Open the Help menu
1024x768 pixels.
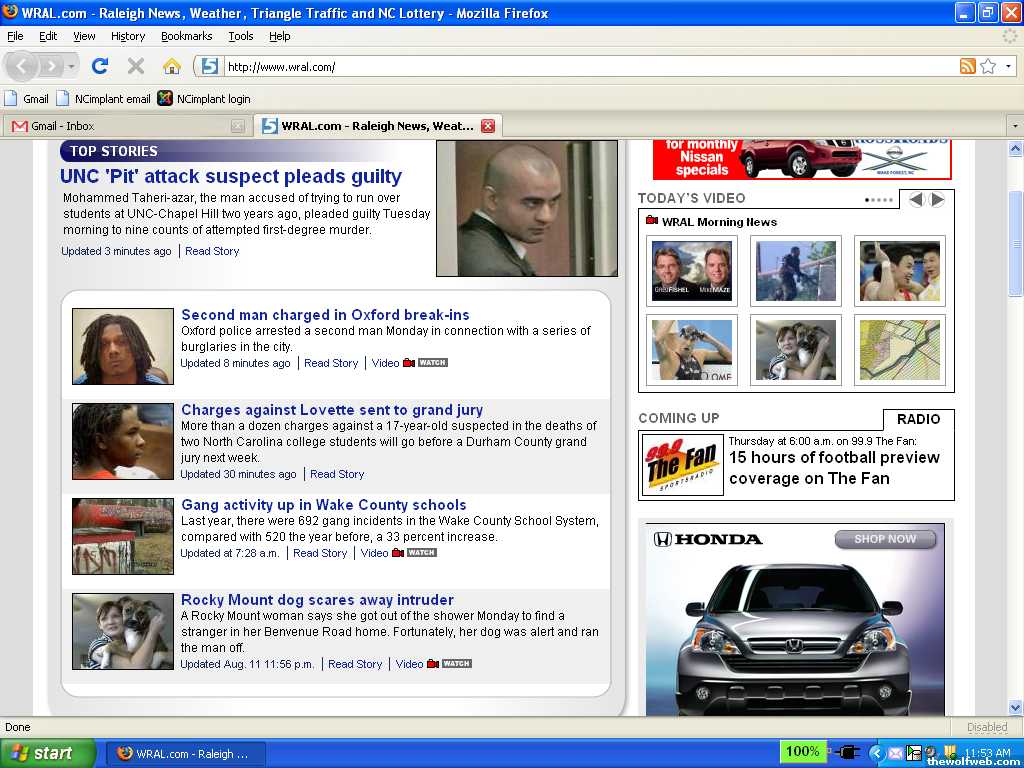[280, 37]
